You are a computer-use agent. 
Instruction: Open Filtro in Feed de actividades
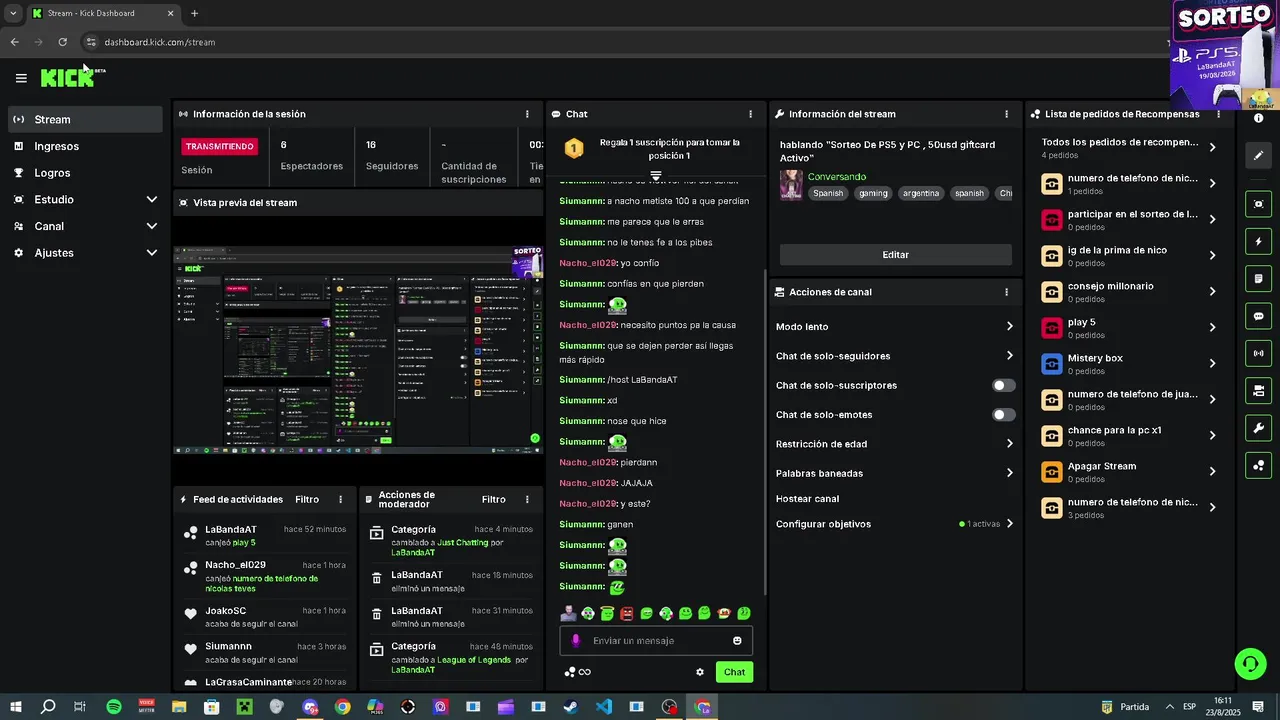pos(307,499)
